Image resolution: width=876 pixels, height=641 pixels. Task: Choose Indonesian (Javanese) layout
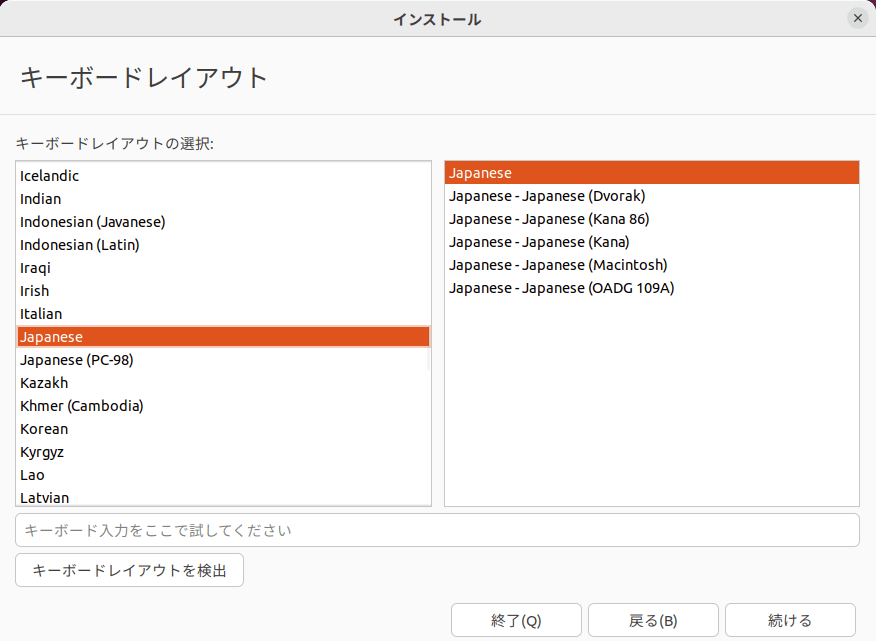pyautogui.click(x=223, y=221)
